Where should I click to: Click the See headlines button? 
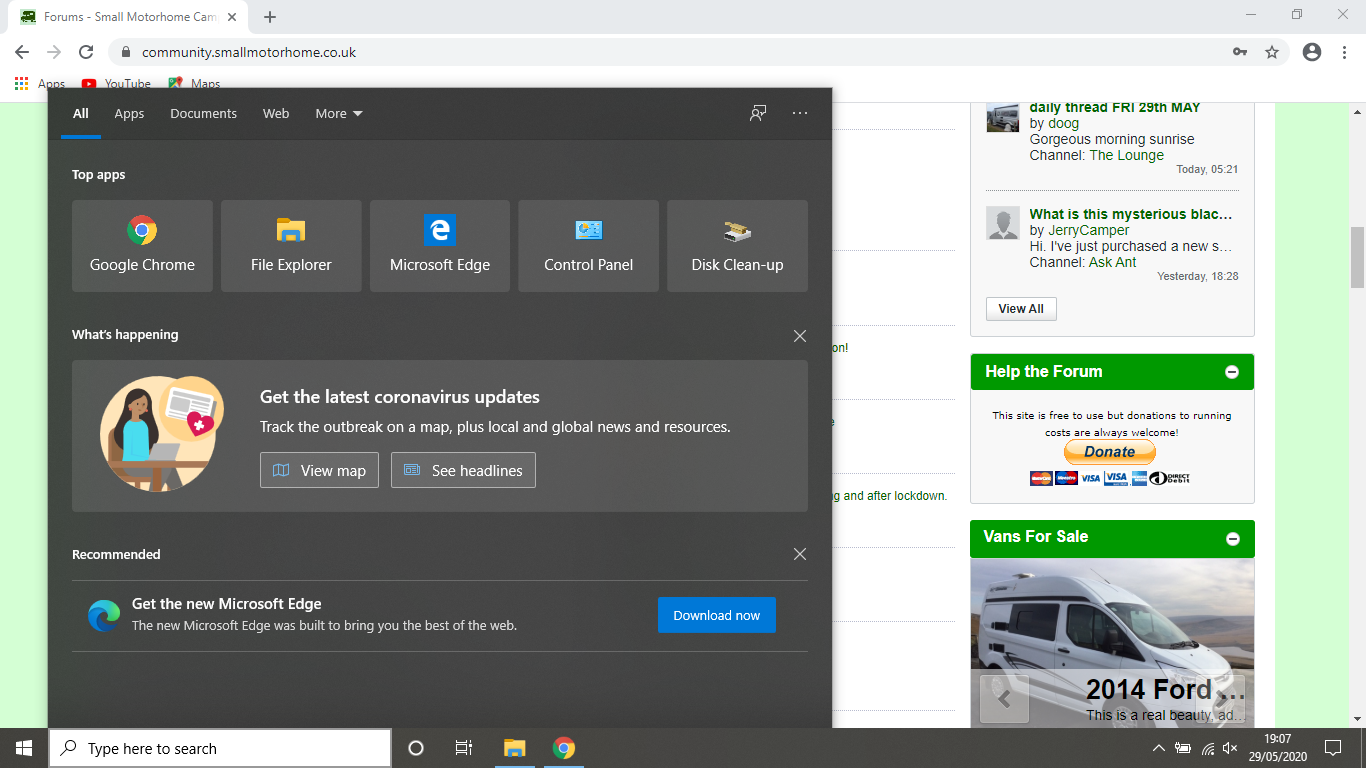point(463,470)
